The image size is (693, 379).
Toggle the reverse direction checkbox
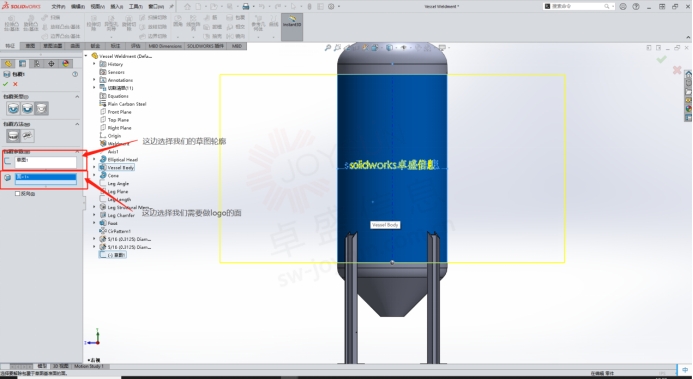click(x=18, y=193)
